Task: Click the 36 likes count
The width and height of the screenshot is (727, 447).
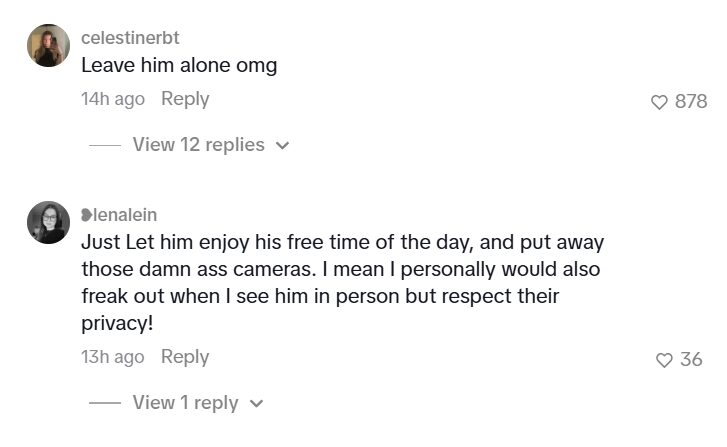Action: pos(691,359)
